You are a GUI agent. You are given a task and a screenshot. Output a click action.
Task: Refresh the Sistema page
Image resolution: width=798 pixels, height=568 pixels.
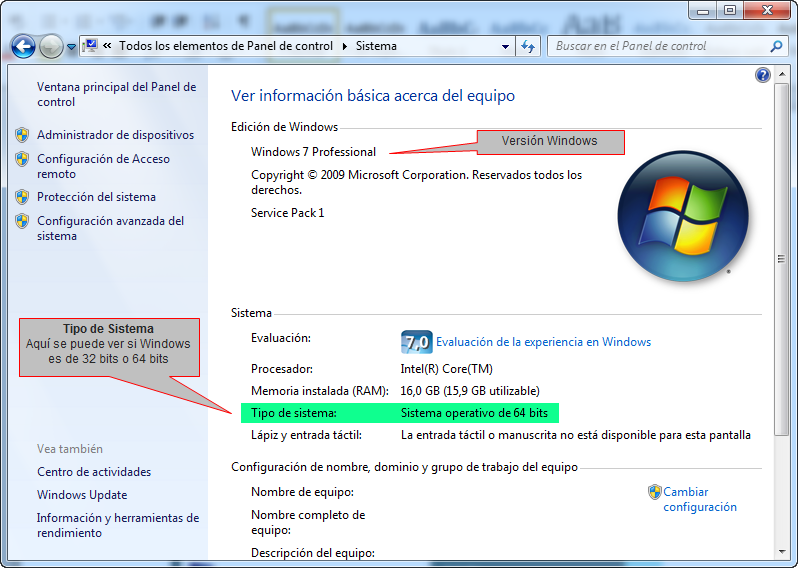tap(528, 47)
